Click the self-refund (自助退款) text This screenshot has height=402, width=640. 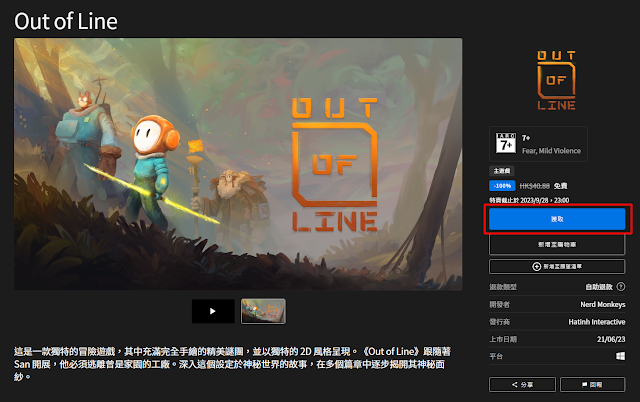599,287
